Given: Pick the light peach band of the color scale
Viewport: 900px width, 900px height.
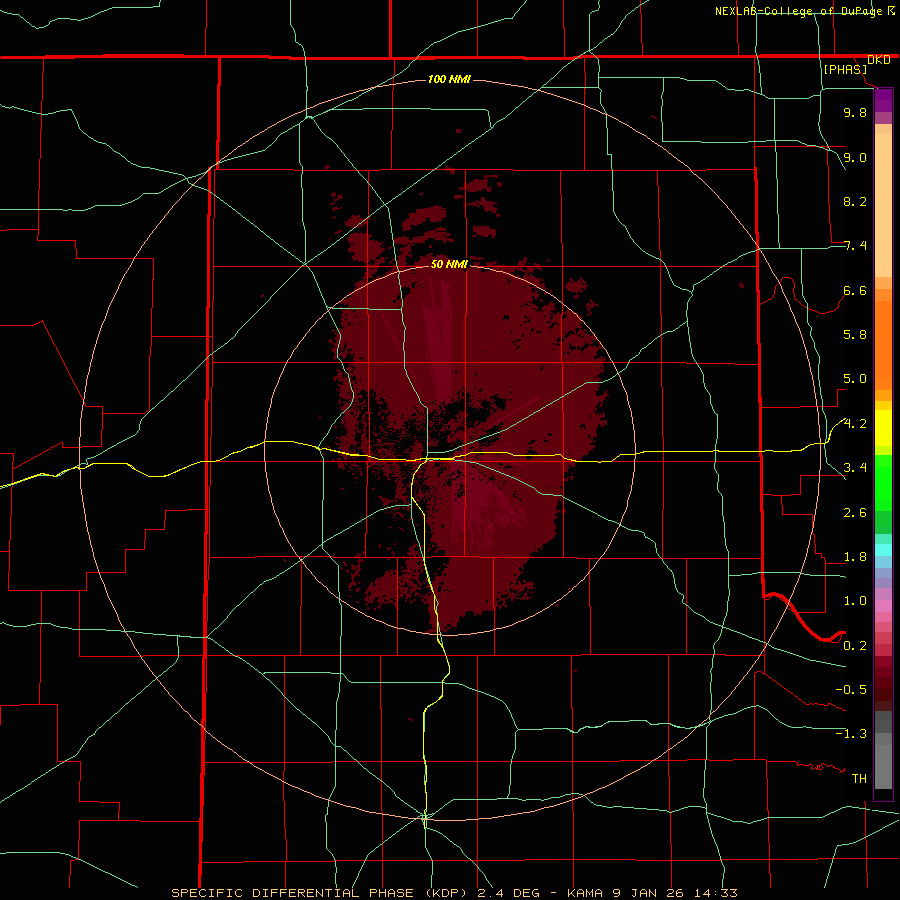Looking at the screenshot, I should coord(883,205).
